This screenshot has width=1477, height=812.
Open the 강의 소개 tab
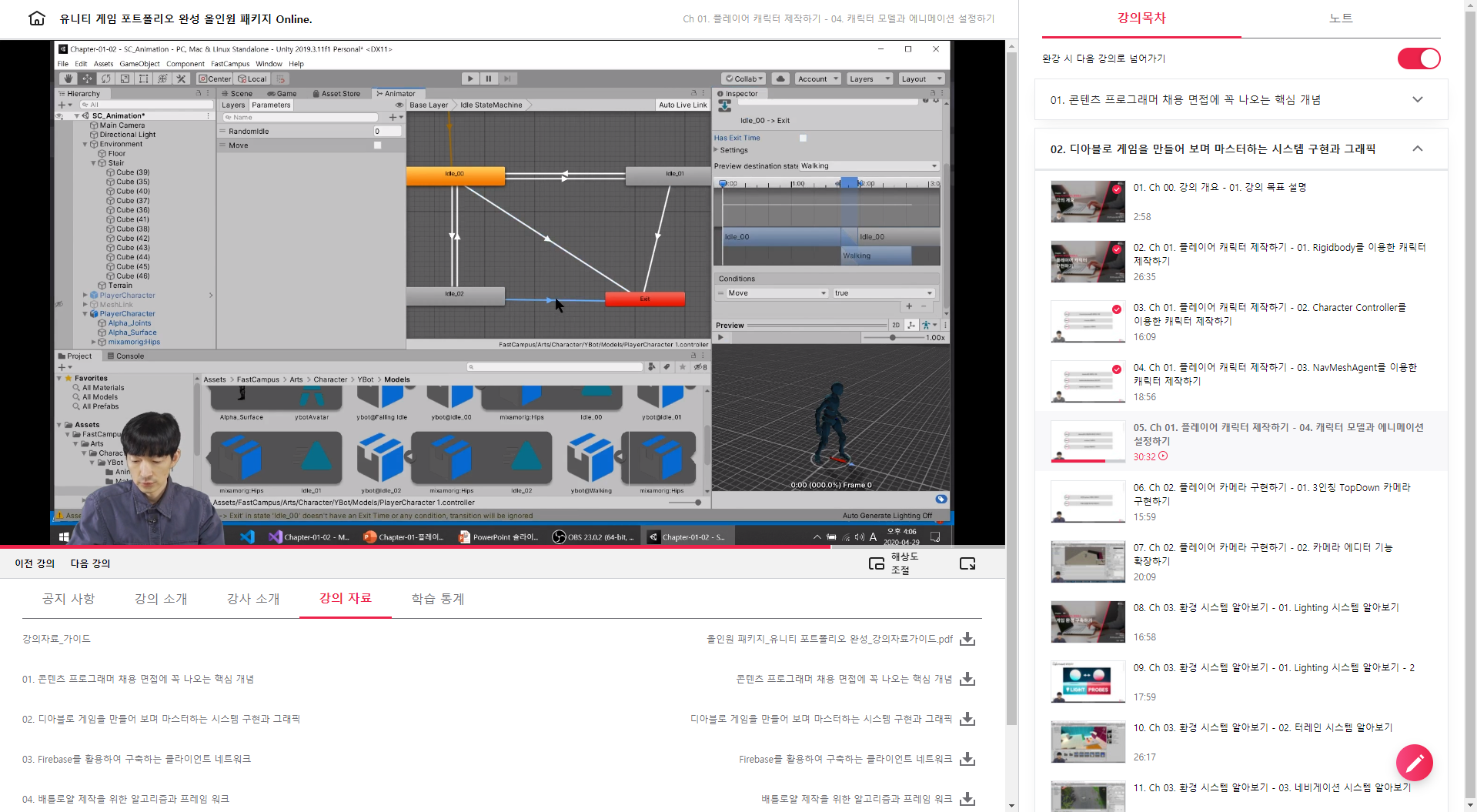tap(161, 599)
